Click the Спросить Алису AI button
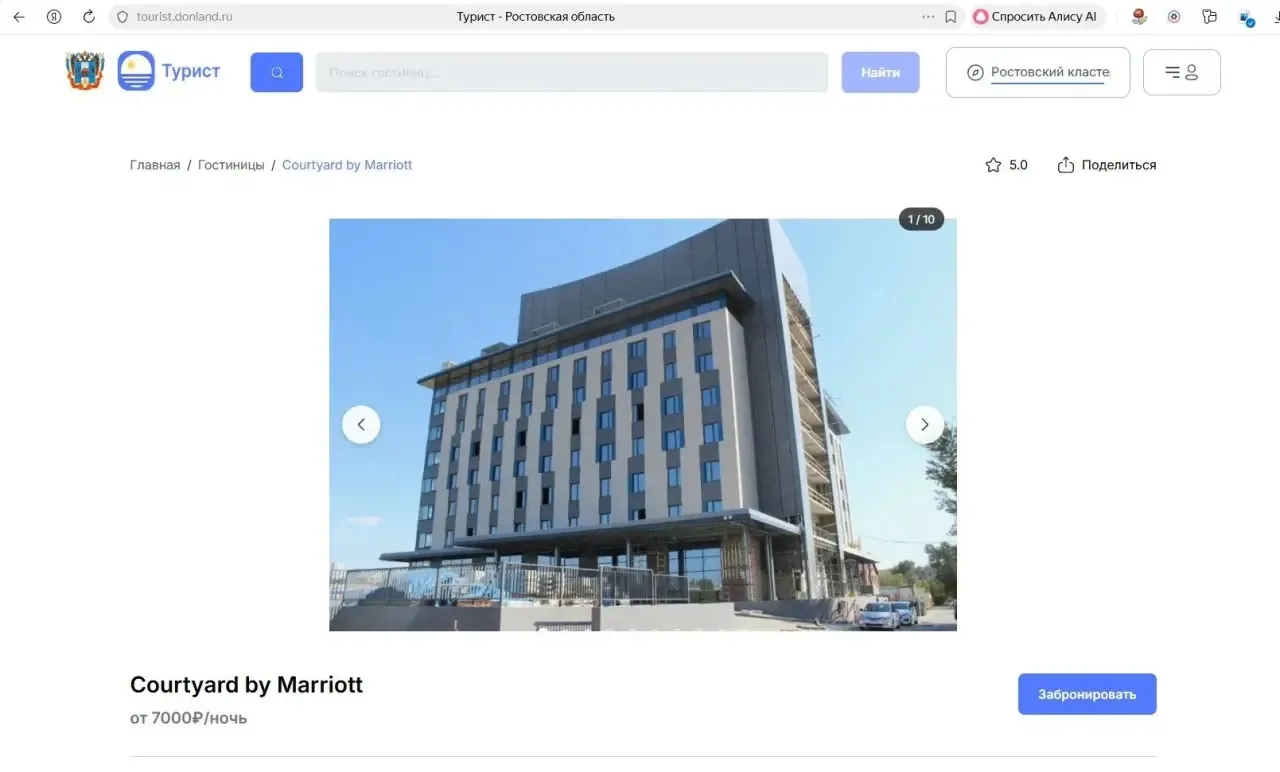 [1035, 17]
